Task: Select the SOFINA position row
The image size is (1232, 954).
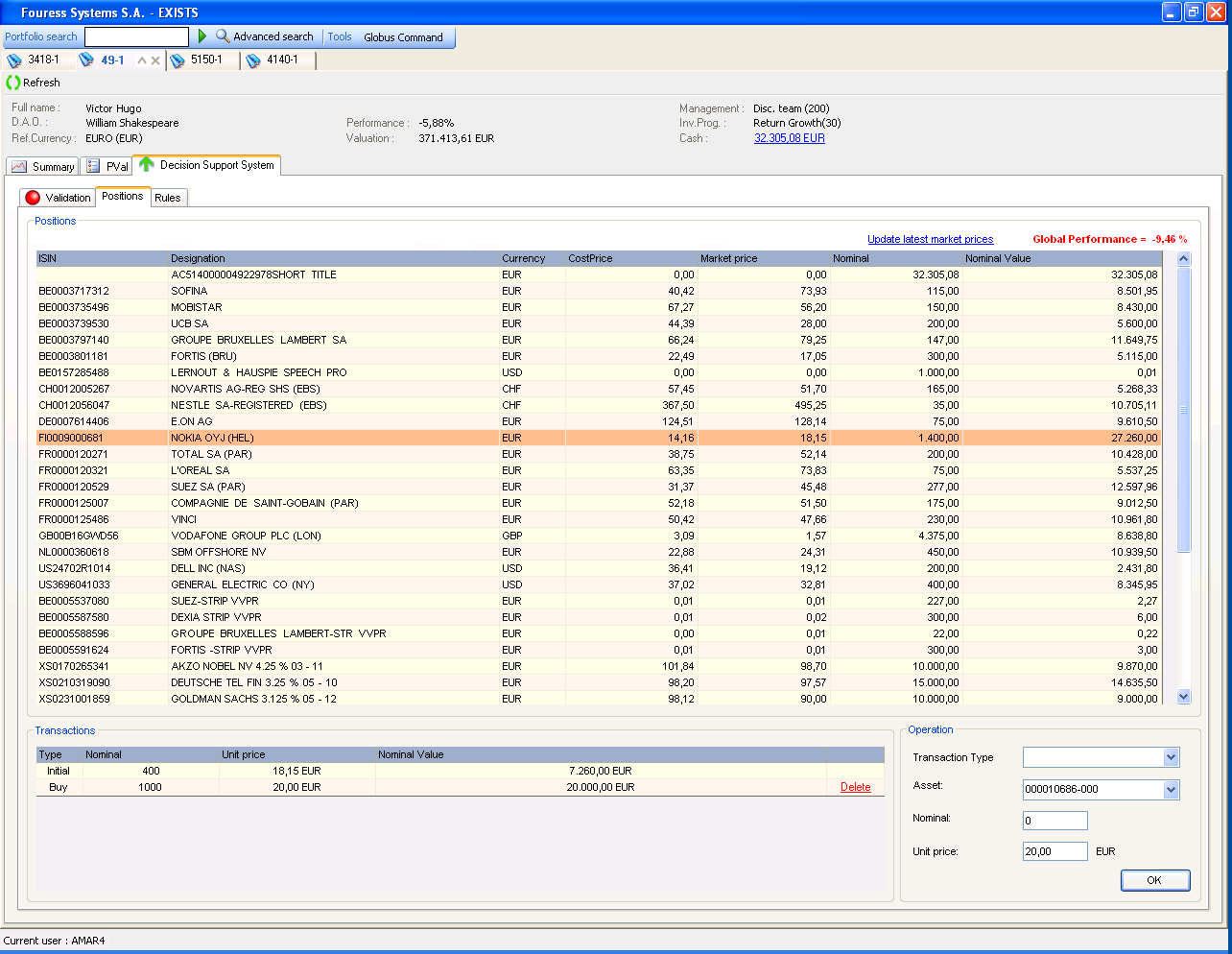Action: (x=599, y=291)
